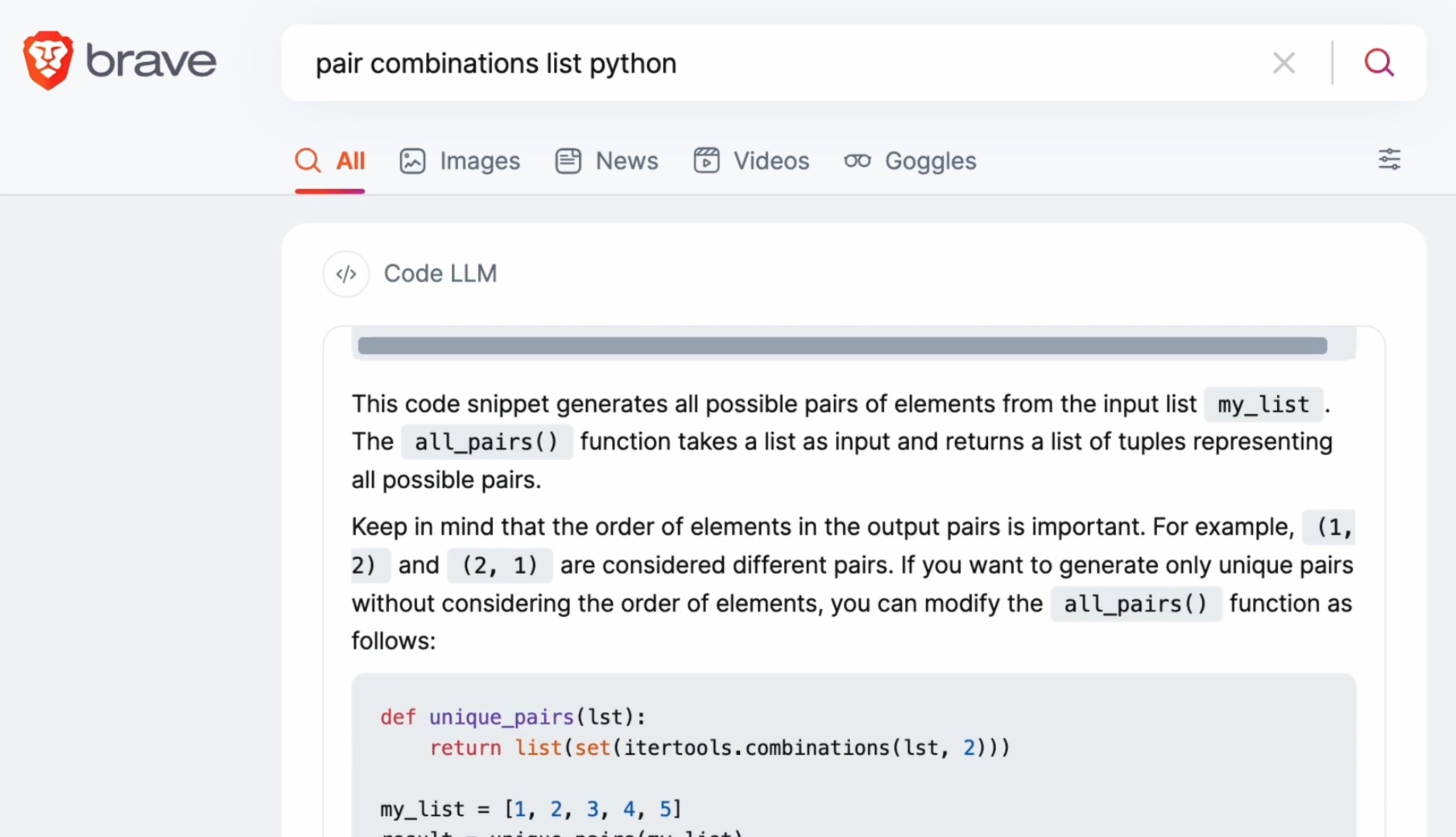Click 'def unique_pairs(lst):' code line
1456x837 pixels.
pyautogui.click(x=513, y=717)
